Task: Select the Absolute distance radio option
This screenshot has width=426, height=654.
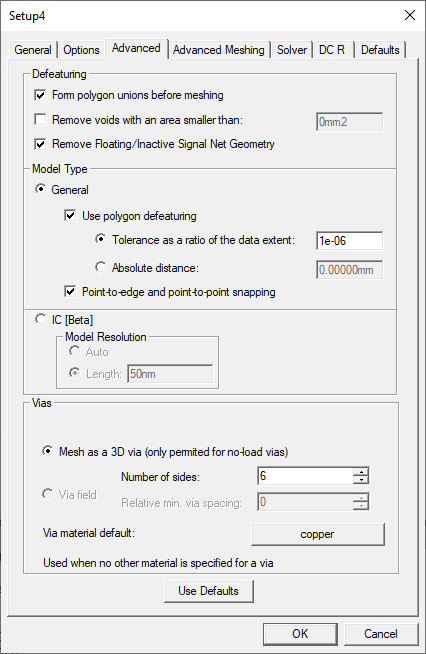Action: [100, 267]
